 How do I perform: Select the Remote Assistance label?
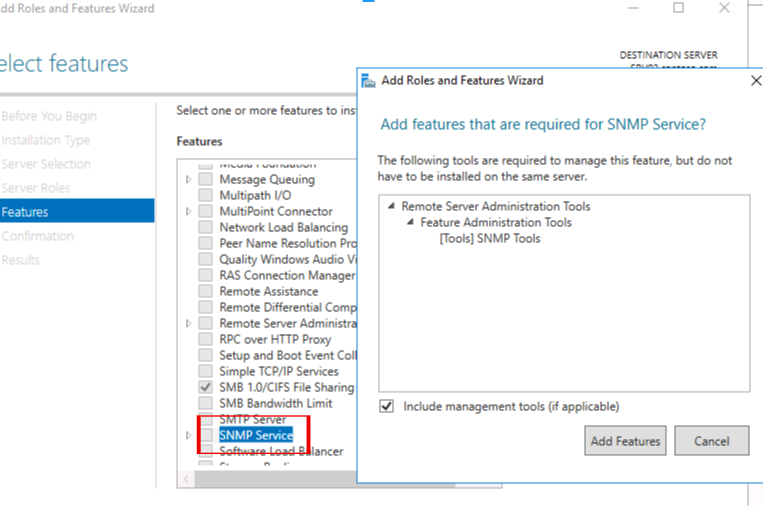[269, 291]
